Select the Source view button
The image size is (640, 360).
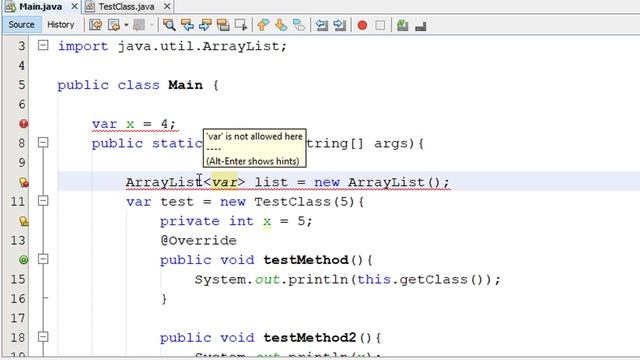coord(21,25)
